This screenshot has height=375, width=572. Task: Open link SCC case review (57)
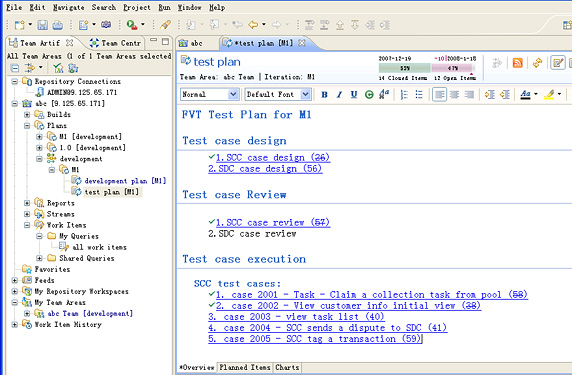coord(273,223)
